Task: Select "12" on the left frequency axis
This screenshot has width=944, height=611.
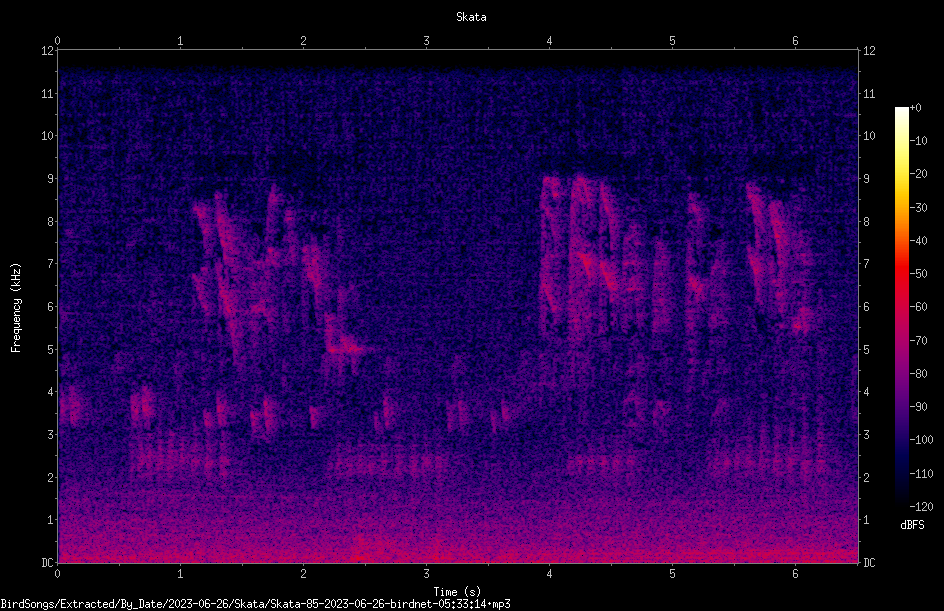Action: pyautogui.click(x=47, y=51)
